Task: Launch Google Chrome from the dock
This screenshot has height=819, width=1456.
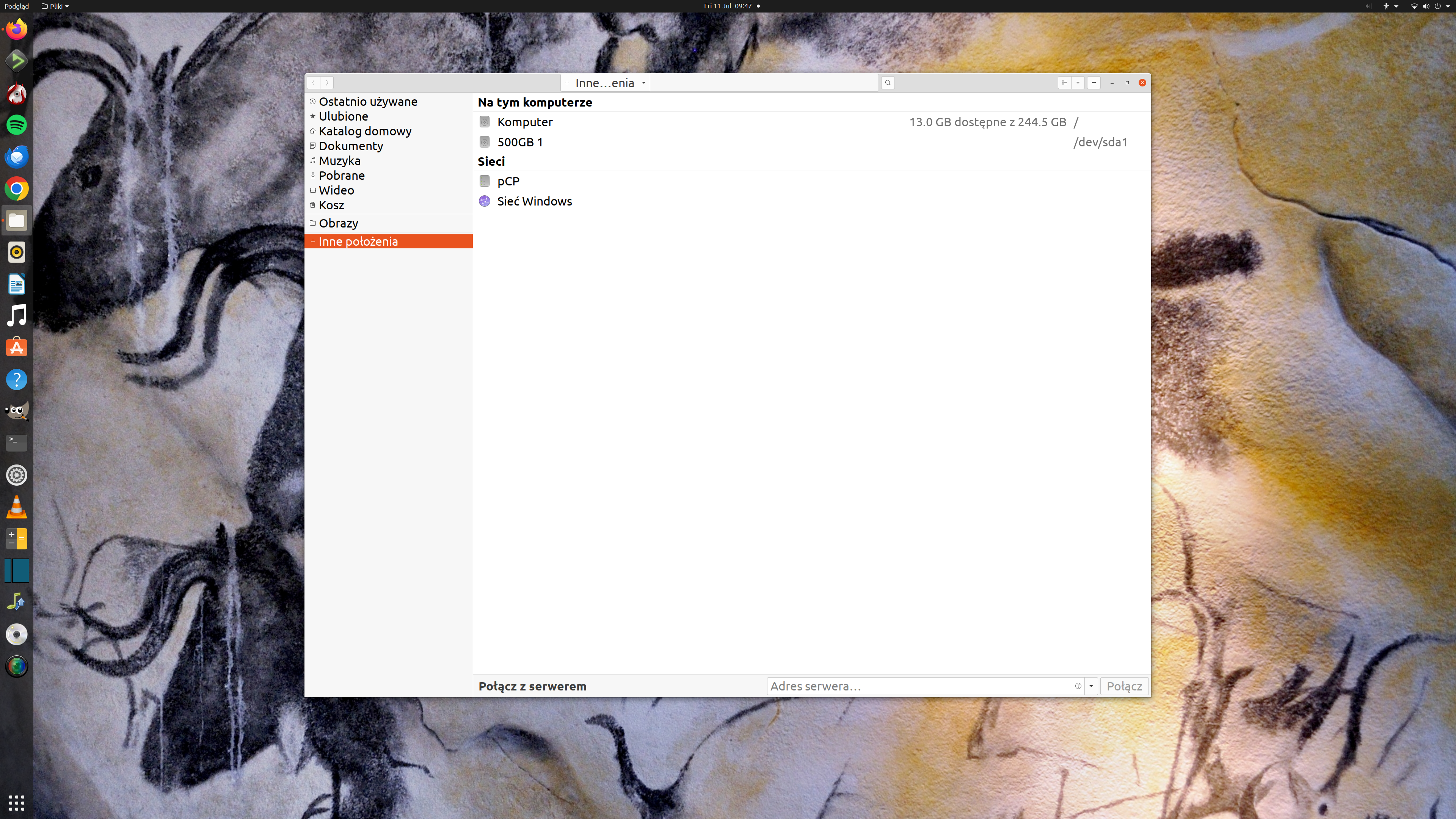Action: click(x=16, y=189)
